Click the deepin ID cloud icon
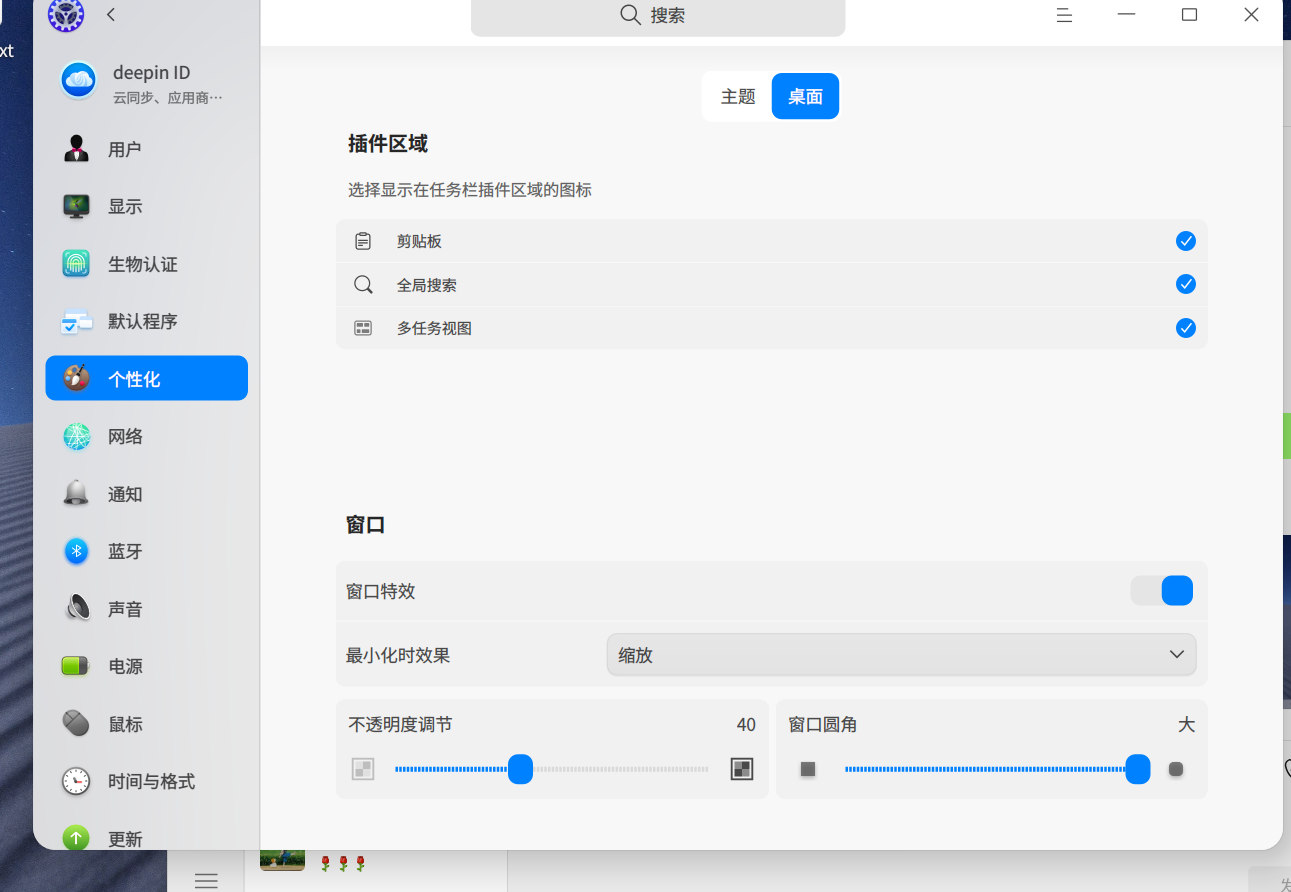 [x=78, y=80]
